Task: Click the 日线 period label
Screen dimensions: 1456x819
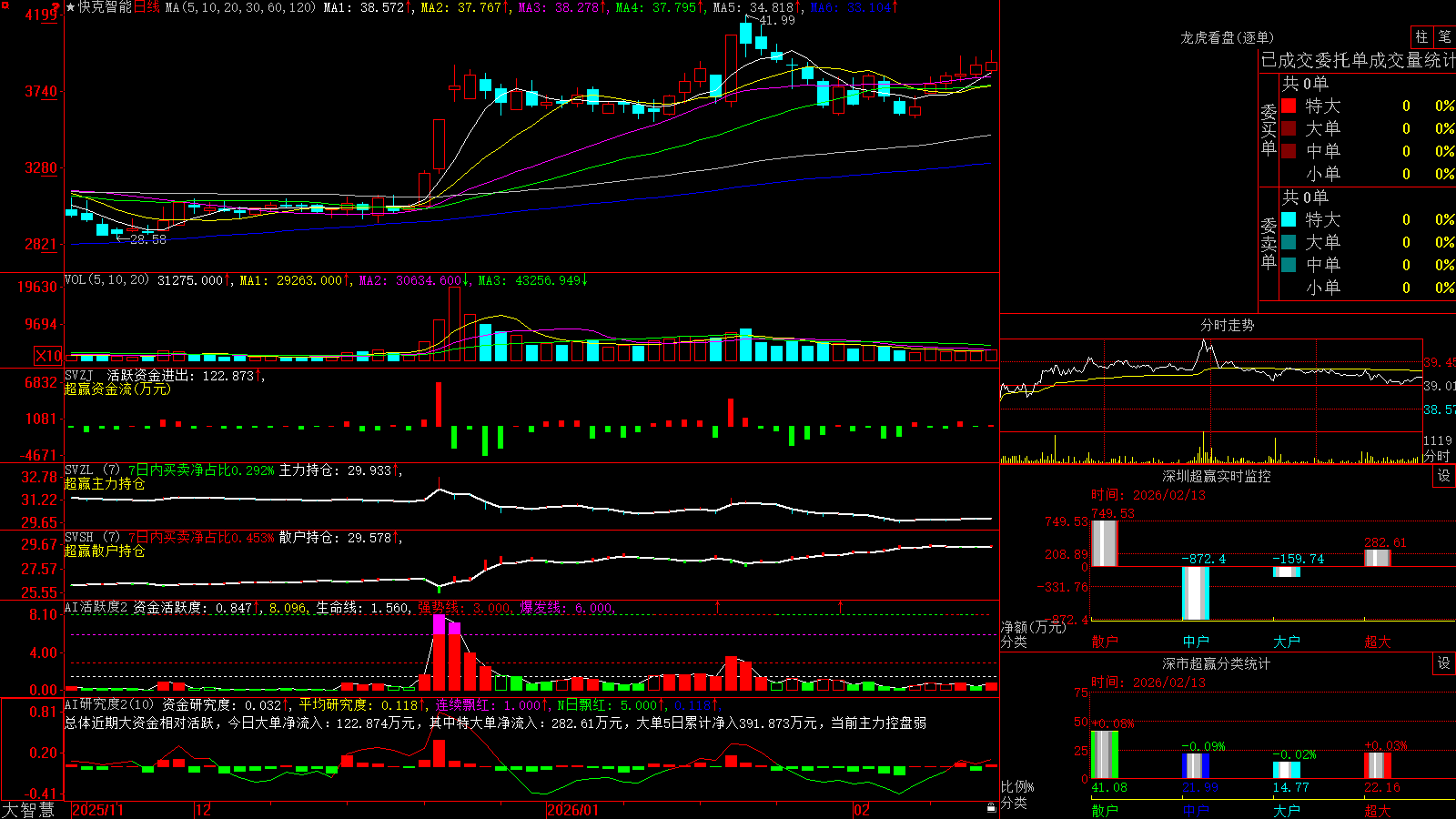Action: coord(147,7)
